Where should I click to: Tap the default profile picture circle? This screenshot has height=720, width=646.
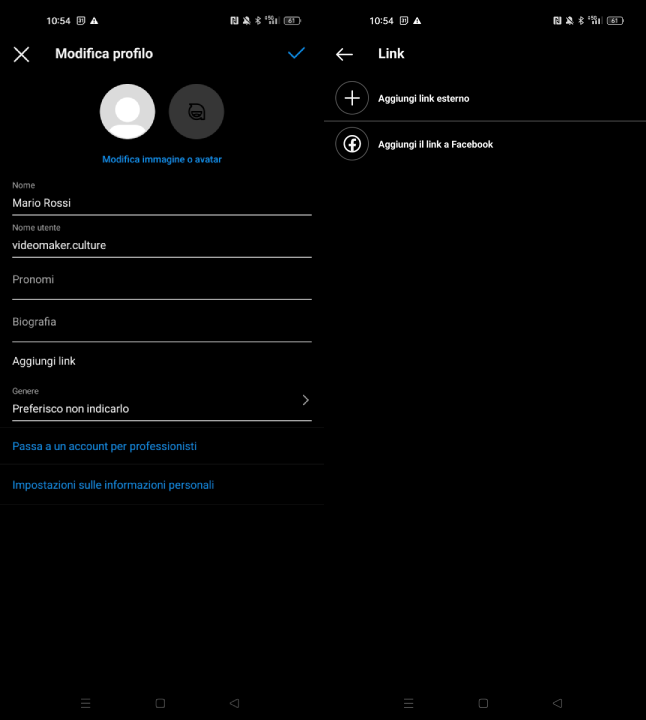click(127, 111)
